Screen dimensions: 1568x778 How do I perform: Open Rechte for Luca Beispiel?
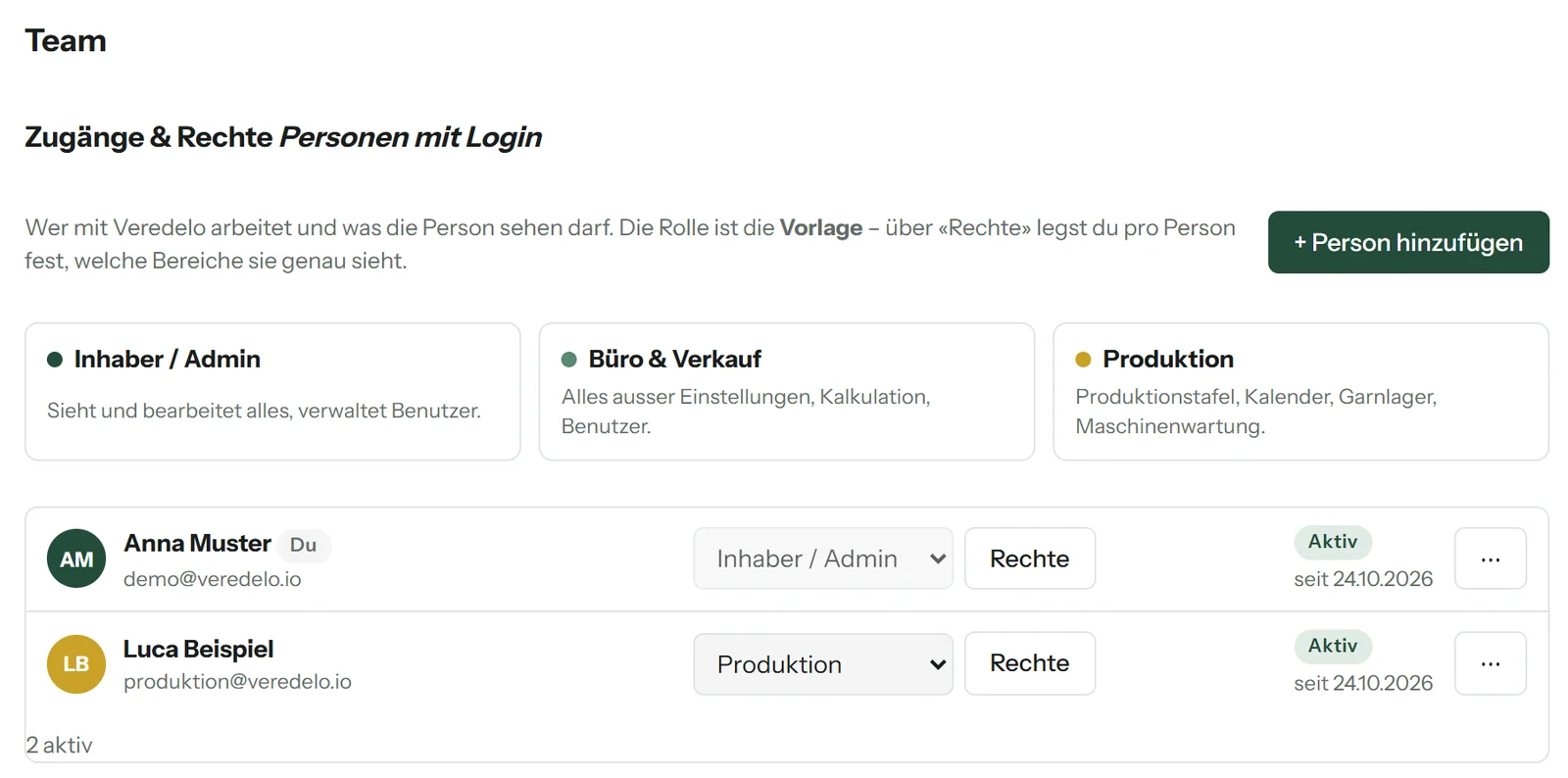[x=1030, y=663]
